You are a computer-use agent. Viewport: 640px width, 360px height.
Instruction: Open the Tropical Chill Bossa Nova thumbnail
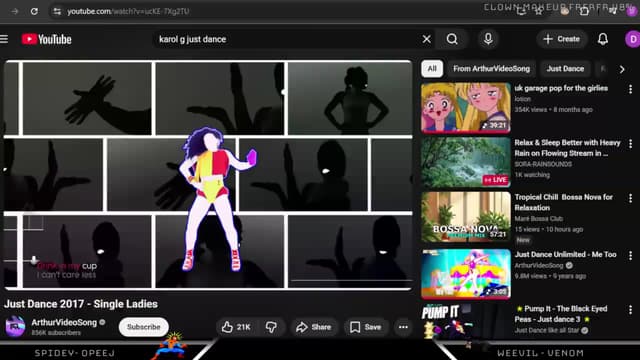coord(466,217)
